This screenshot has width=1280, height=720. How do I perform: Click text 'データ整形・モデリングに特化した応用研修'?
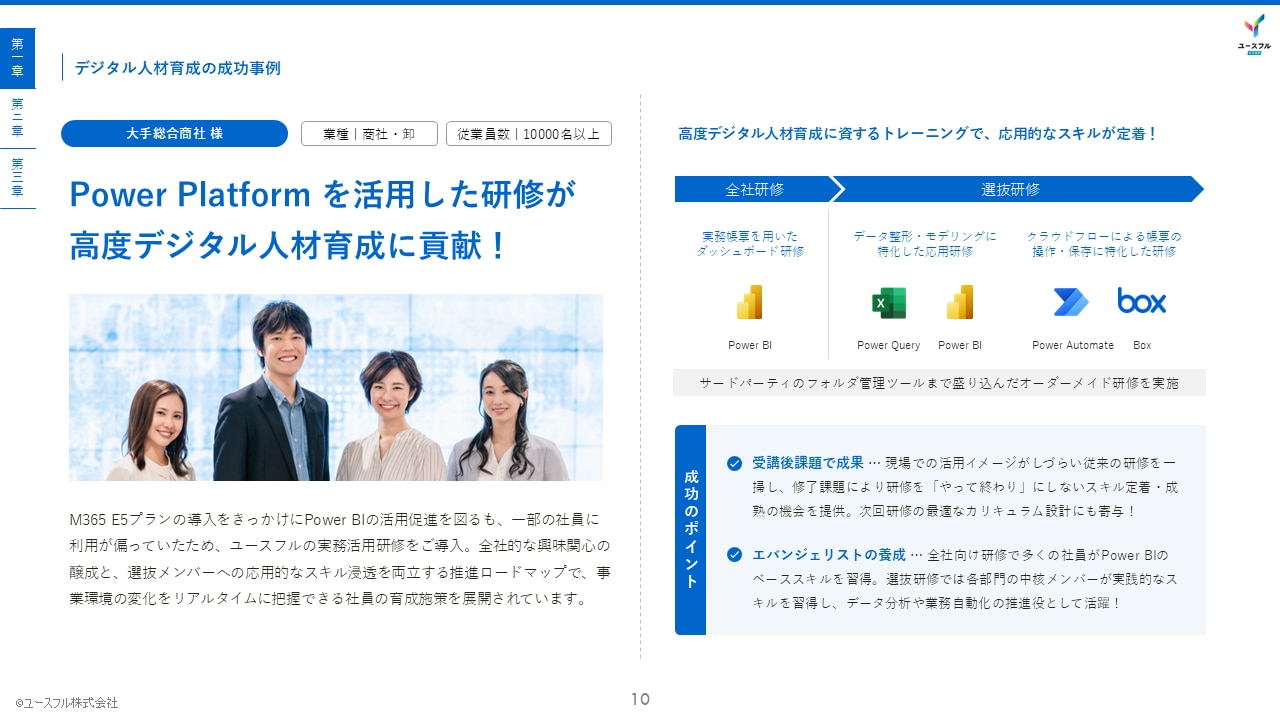(925, 244)
